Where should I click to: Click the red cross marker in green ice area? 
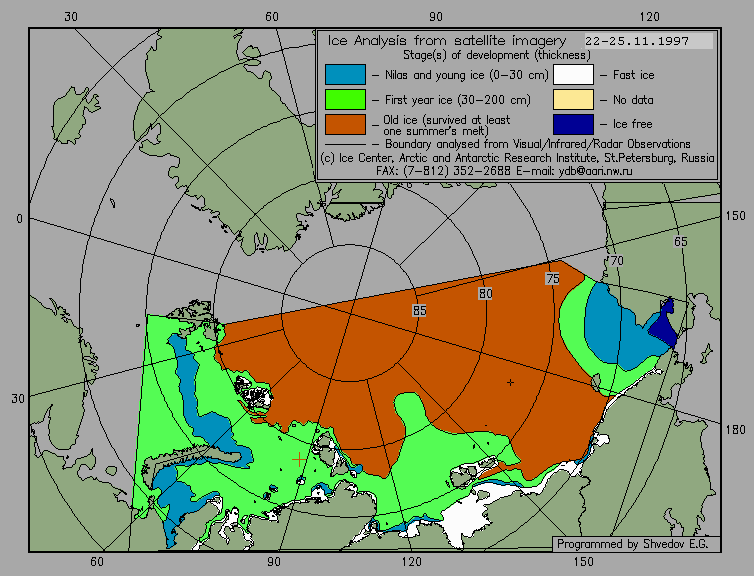click(299, 460)
